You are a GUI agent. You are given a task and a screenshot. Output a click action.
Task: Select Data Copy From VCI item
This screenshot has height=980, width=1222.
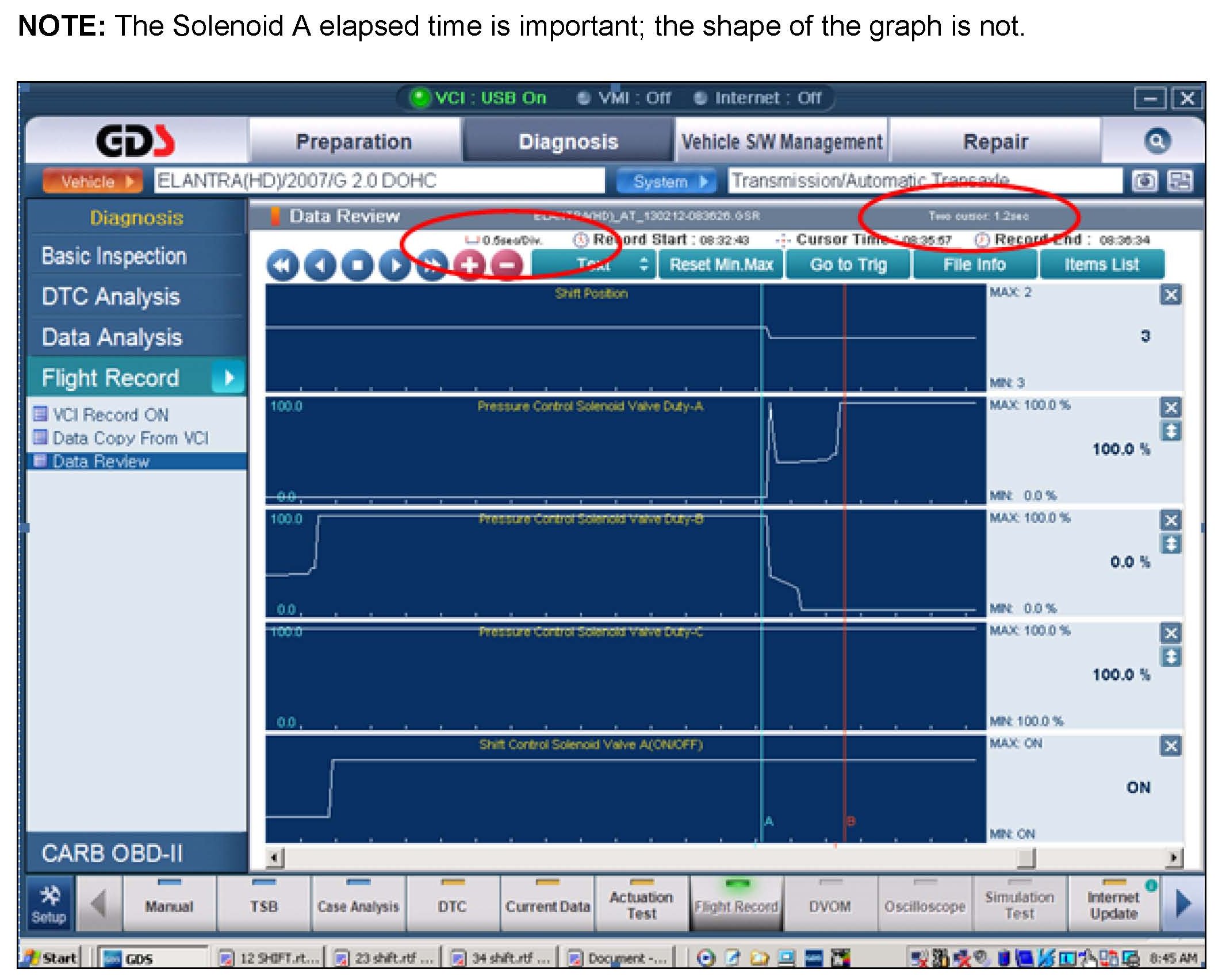130,438
